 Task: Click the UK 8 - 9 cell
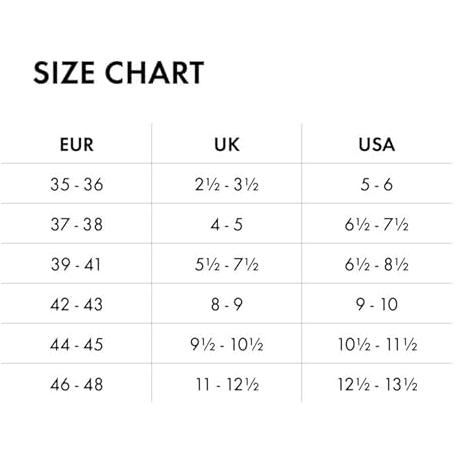tap(227, 304)
